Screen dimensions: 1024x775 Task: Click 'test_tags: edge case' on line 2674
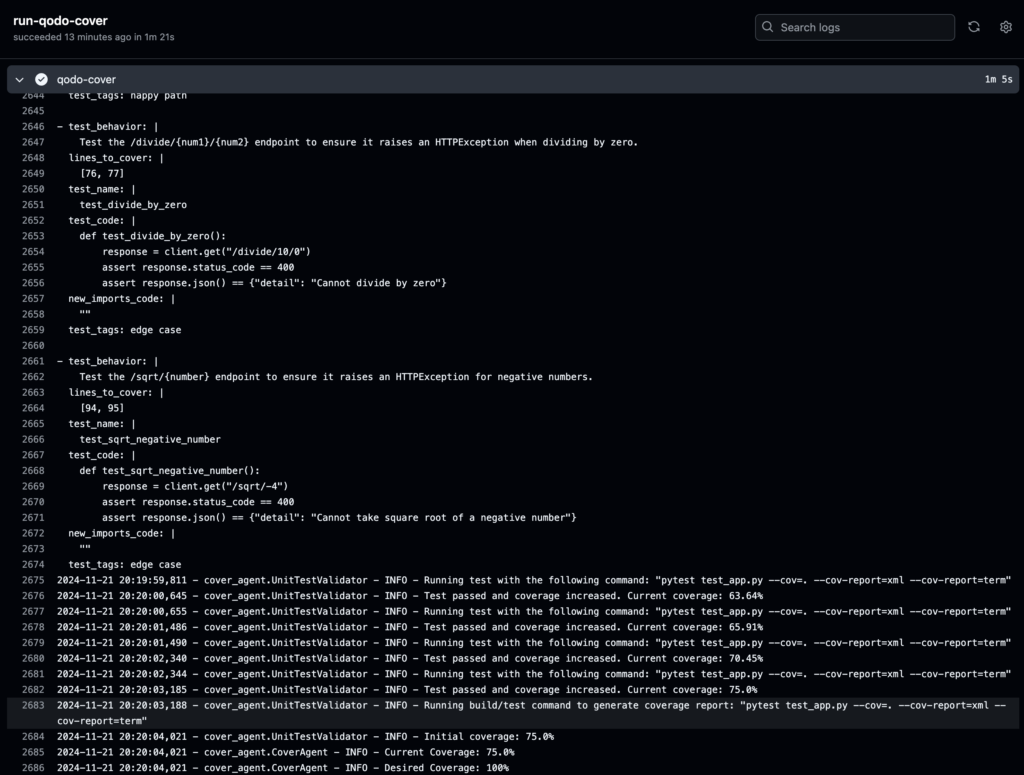click(x=125, y=564)
